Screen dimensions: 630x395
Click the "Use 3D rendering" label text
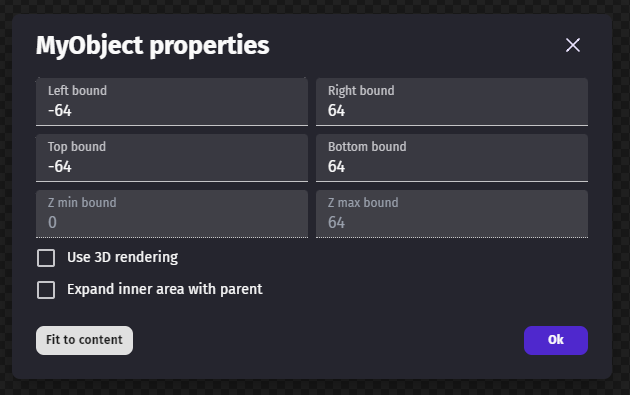tap(123, 257)
